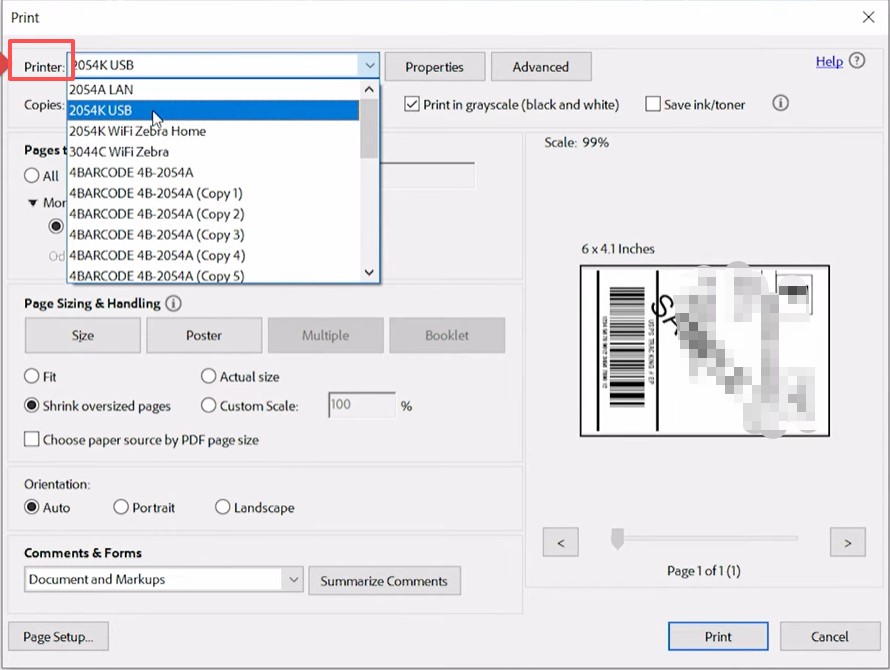The height and width of the screenshot is (670, 890).
Task: Collapse the Printer dropdown list
Action: pos(369,66)
